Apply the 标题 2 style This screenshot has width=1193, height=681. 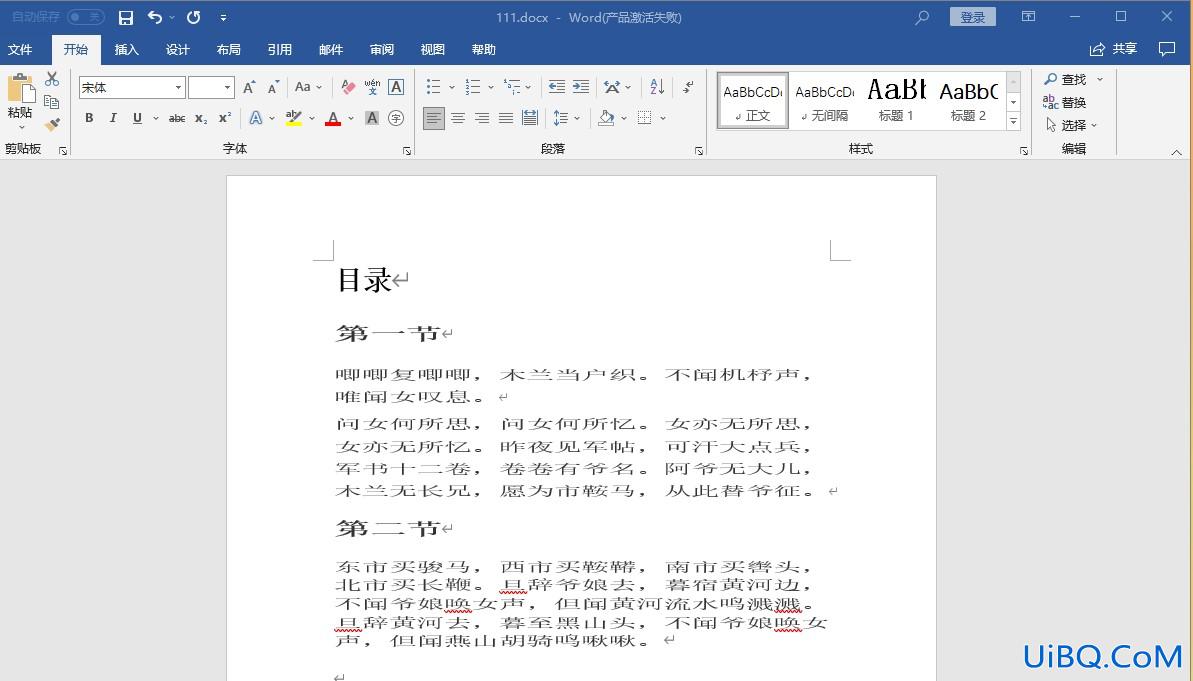[x=969, y=101]
